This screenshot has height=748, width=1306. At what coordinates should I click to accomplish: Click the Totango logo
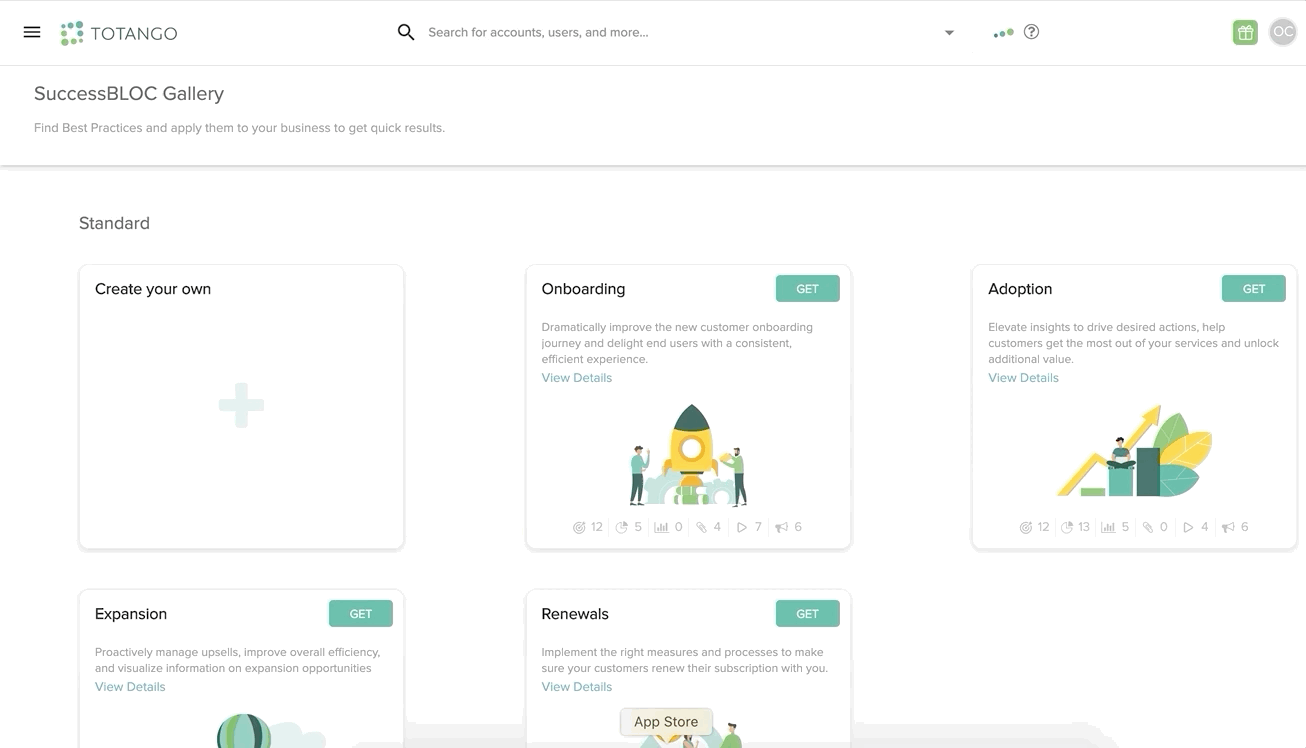[x=119, y=33]
